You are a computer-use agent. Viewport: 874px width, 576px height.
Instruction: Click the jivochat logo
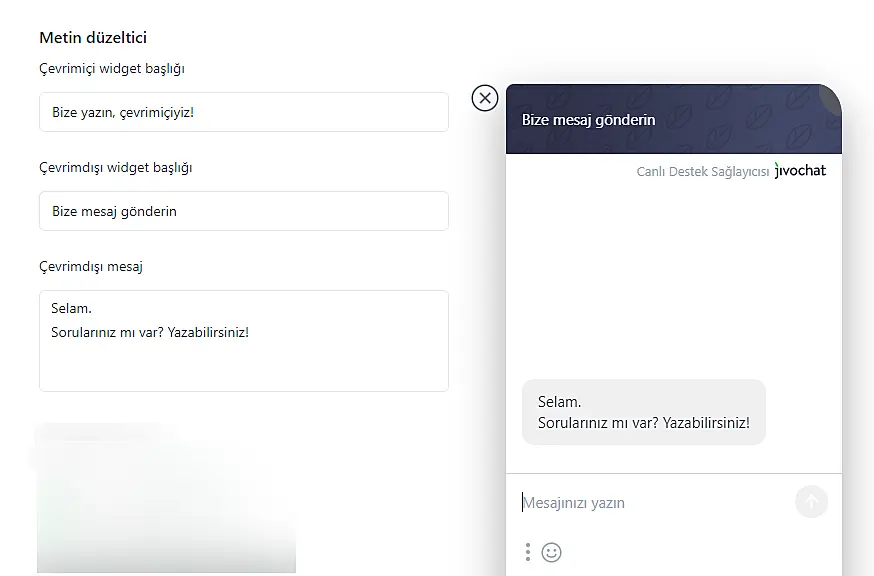(x=801, y=171)
